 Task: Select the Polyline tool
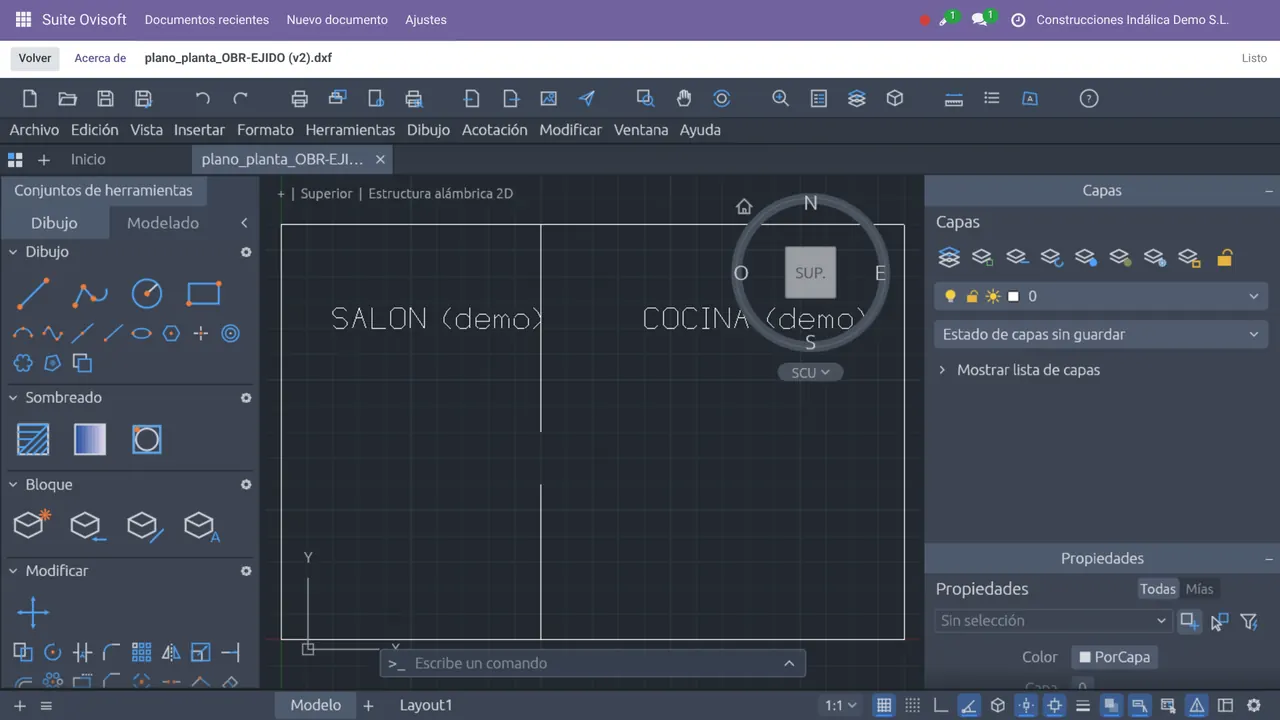coord(90,294)
